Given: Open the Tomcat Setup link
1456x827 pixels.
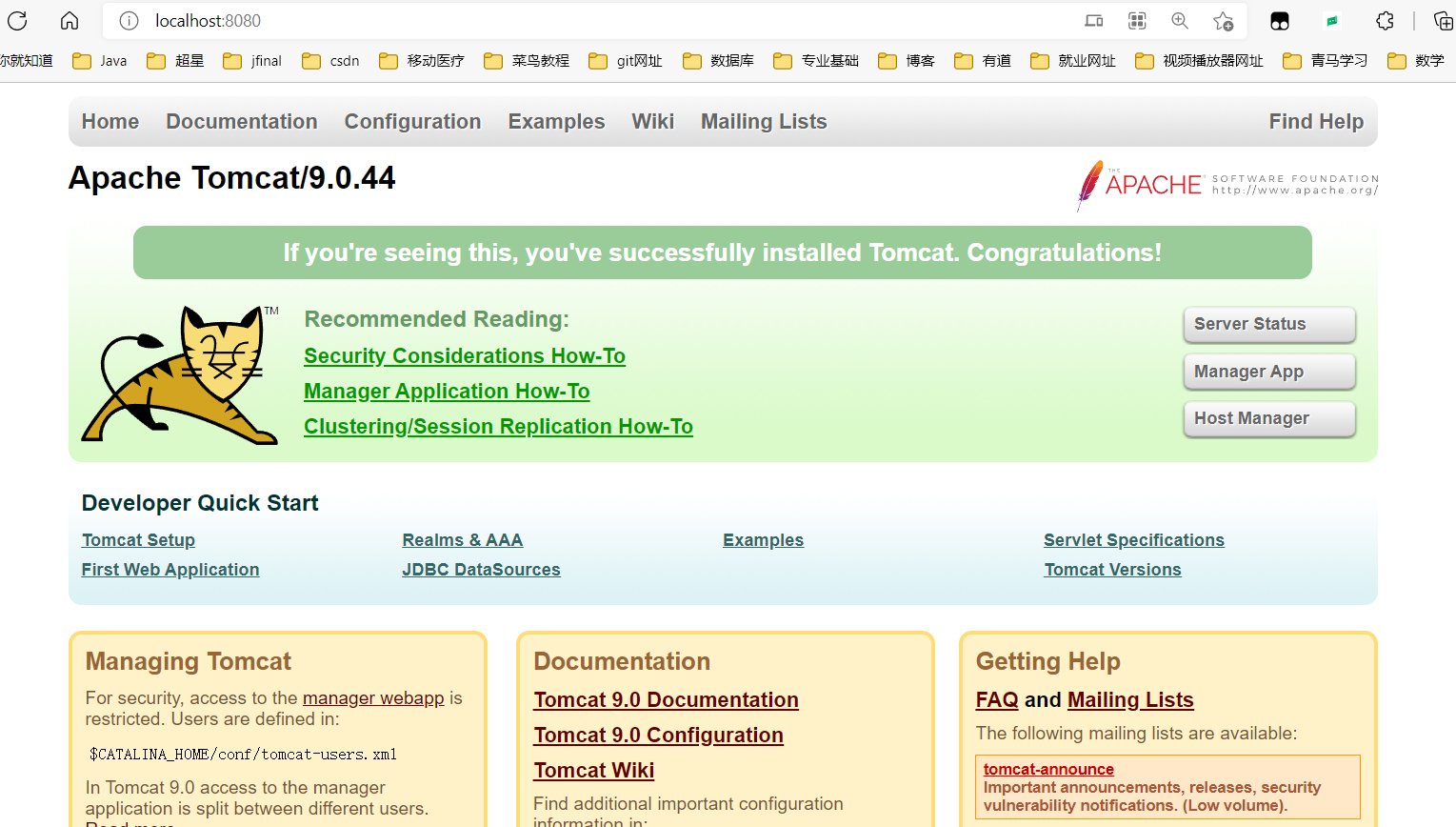Looking at the screenshot, I should coord(138,540).
